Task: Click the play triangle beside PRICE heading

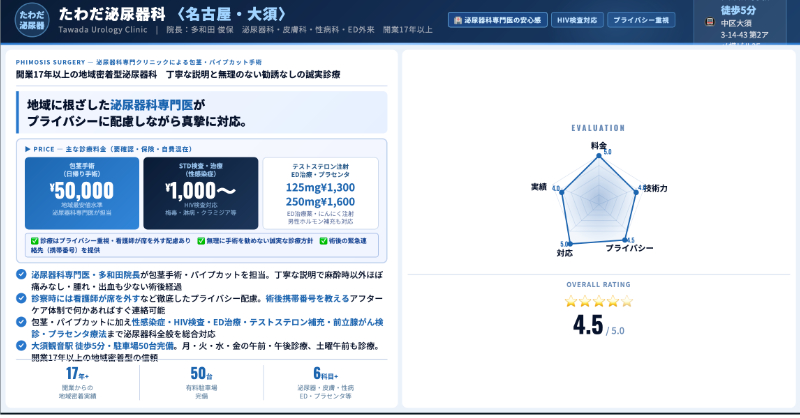Action: coord(28,147)
